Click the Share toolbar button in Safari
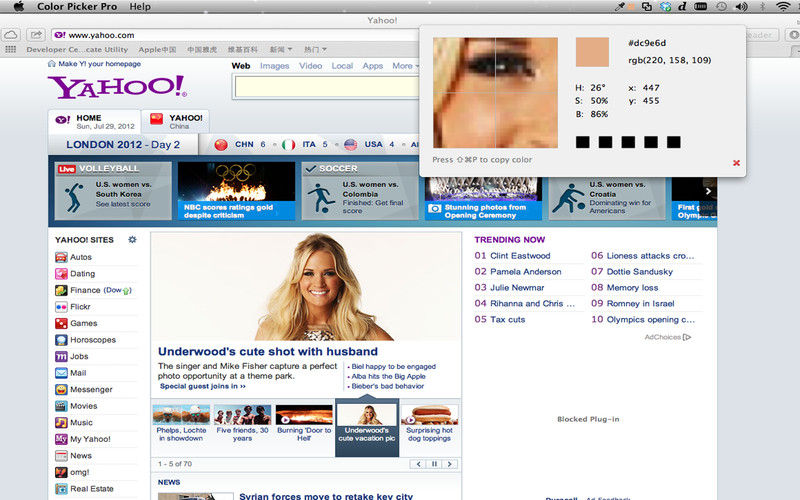The image size is (800, 500). click(x=35, y=35)
